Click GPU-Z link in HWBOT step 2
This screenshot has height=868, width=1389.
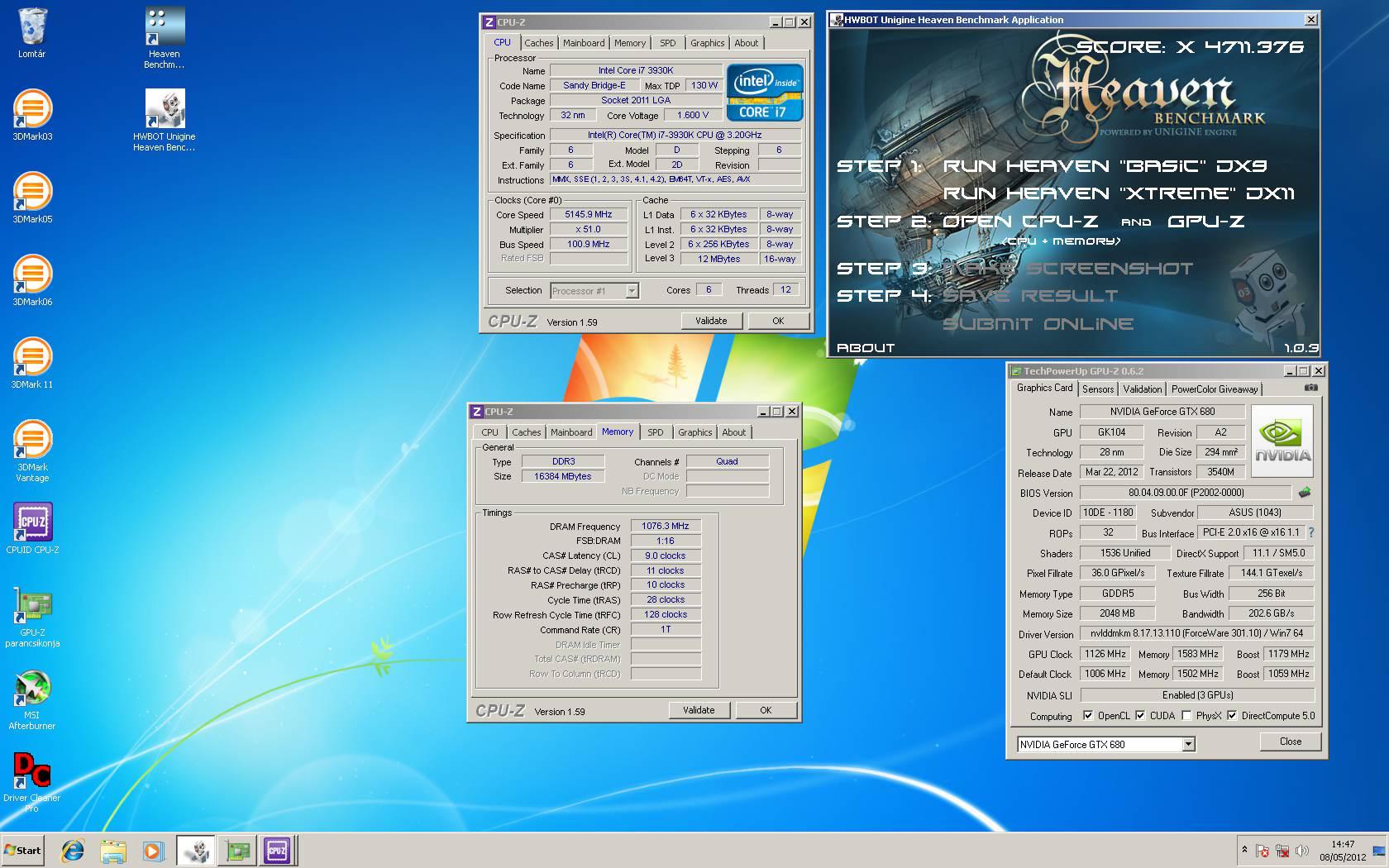1205,222
